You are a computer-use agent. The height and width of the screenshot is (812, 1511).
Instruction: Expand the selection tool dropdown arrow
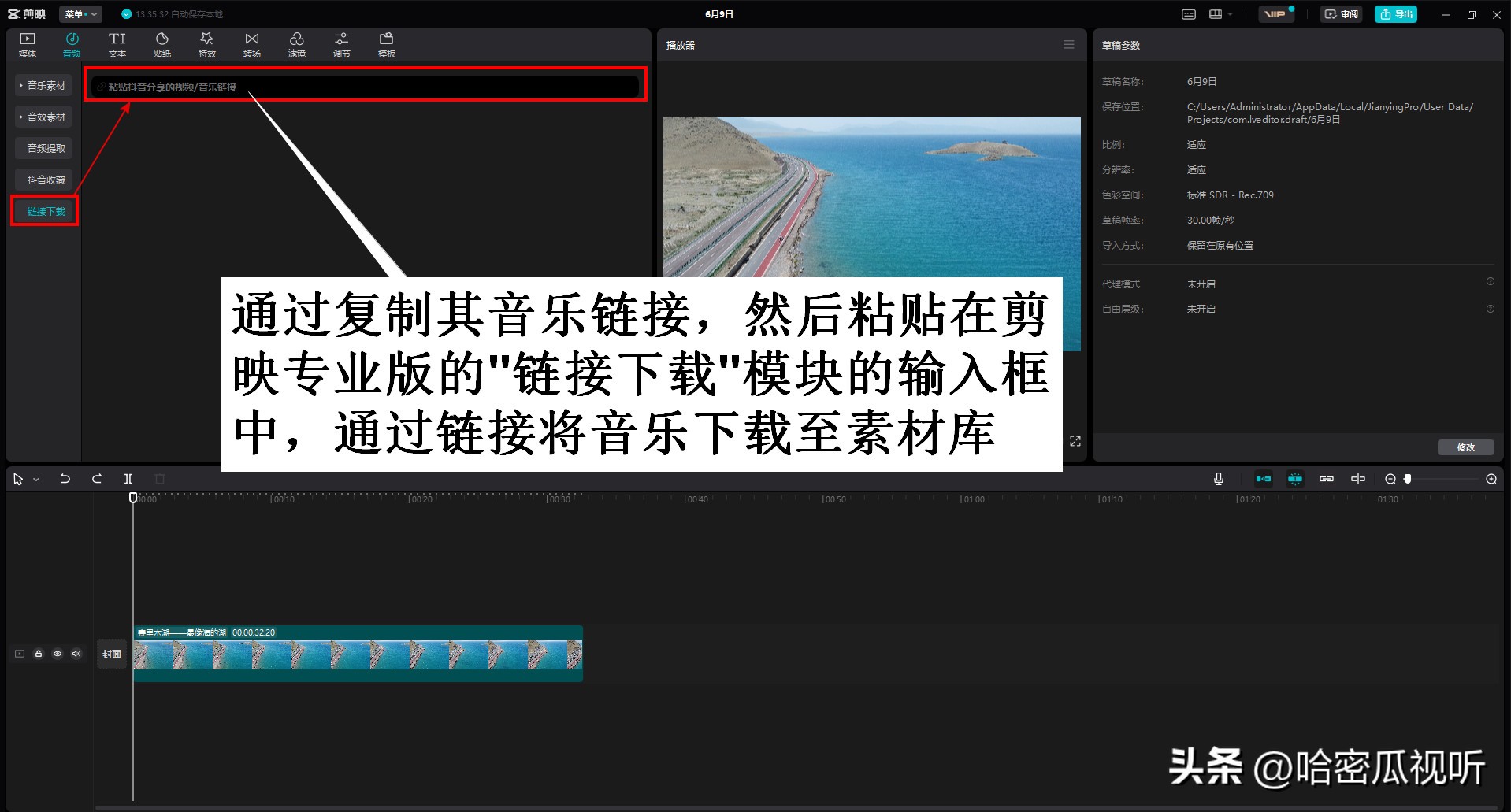[35, 479]
